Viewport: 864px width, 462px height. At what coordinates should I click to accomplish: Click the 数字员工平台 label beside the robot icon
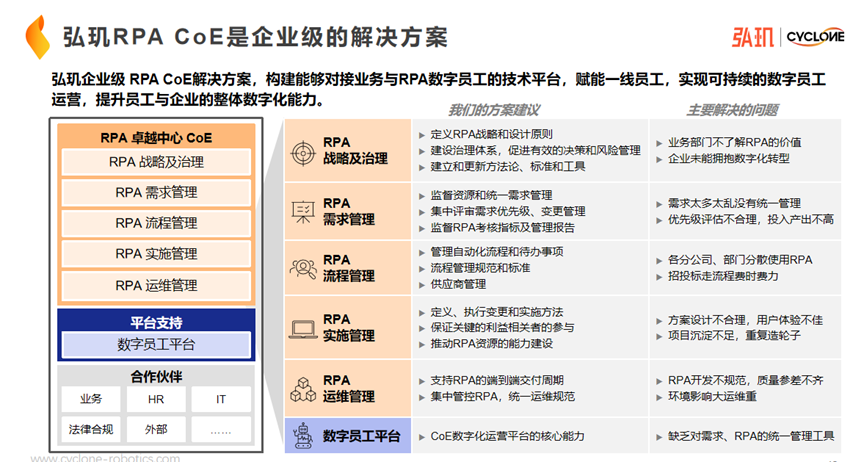click(361, 436)
